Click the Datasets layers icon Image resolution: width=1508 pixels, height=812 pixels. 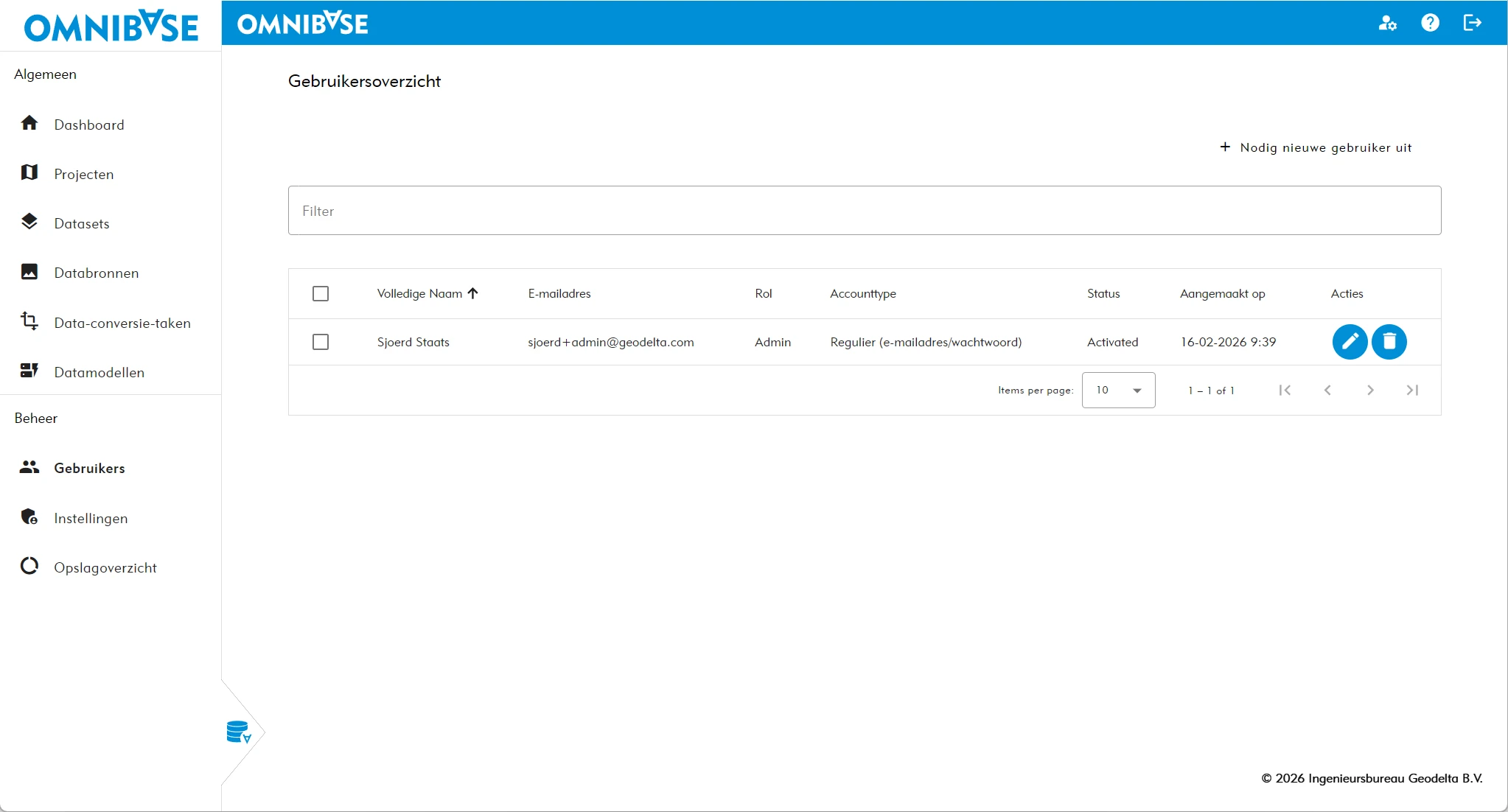click(x=29, y=223)
